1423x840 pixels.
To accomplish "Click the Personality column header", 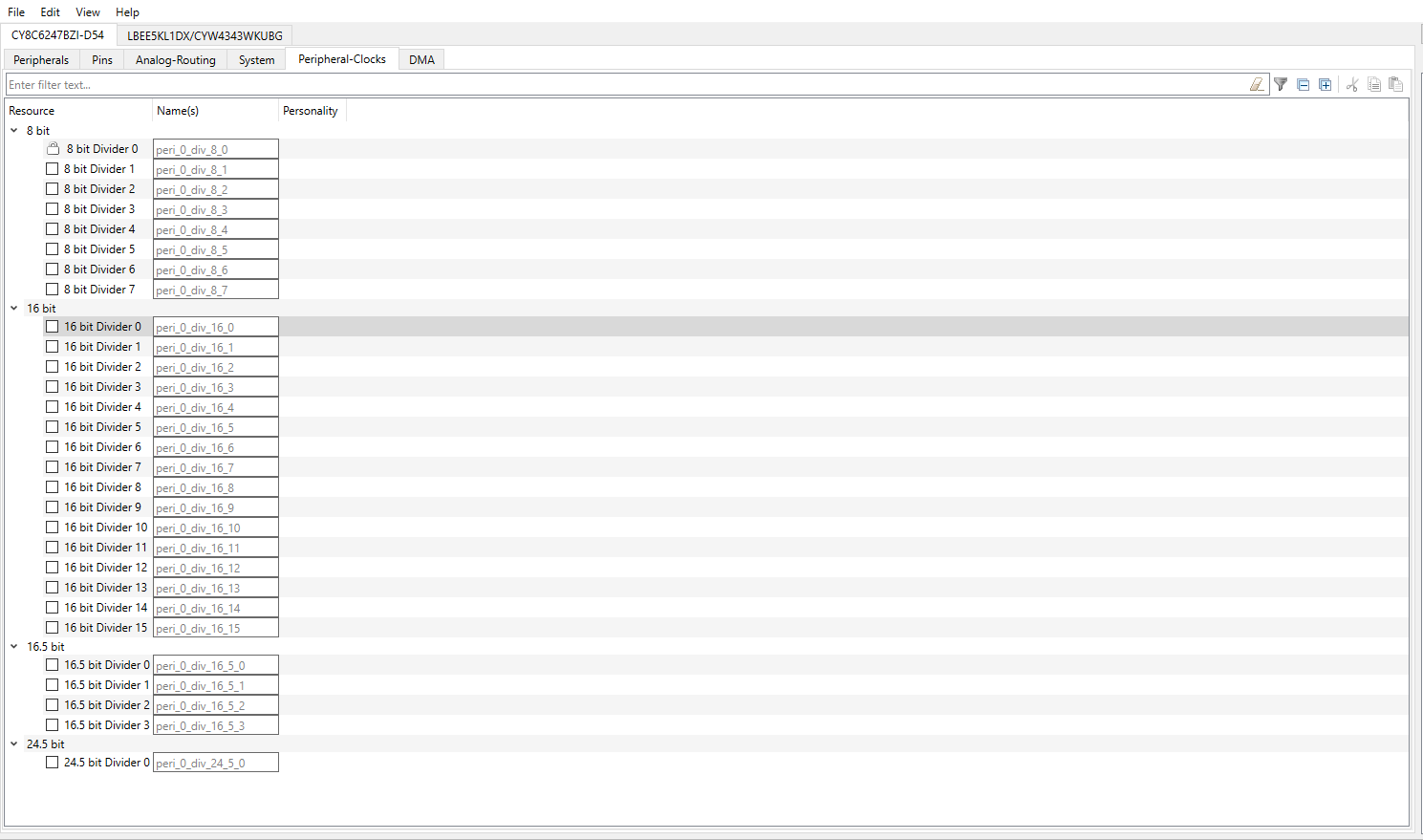I will (311, 111).
